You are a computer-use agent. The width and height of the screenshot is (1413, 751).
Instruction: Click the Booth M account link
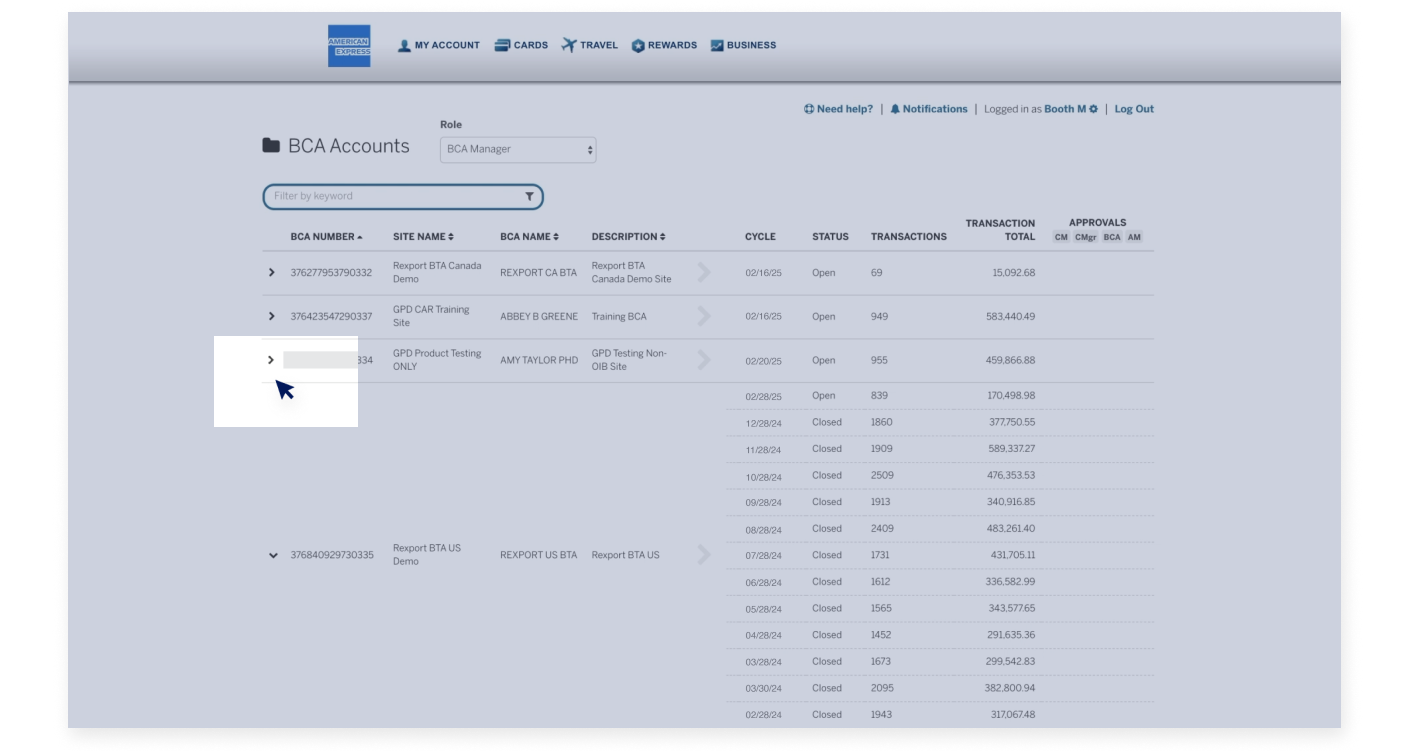tap(1063, 109)
